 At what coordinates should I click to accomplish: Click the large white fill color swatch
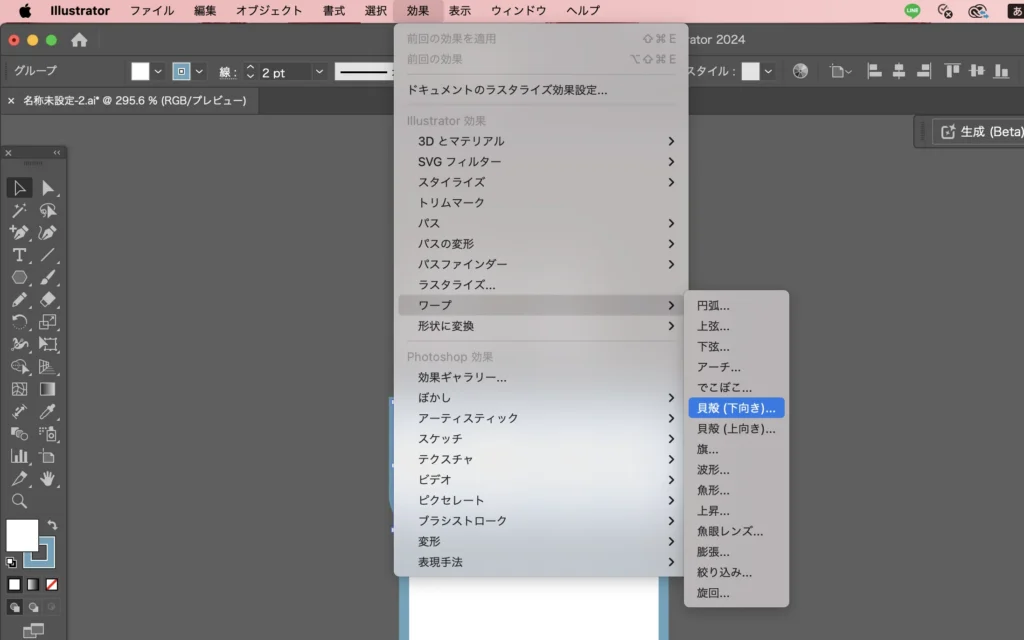click(x=21, y=535)
